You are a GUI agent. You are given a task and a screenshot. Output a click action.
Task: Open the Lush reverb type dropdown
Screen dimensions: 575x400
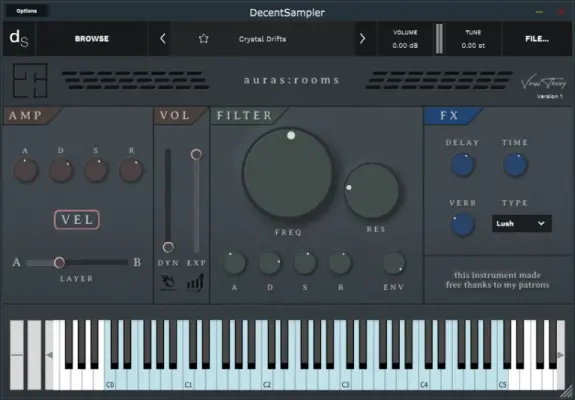[x=521, y=224]
